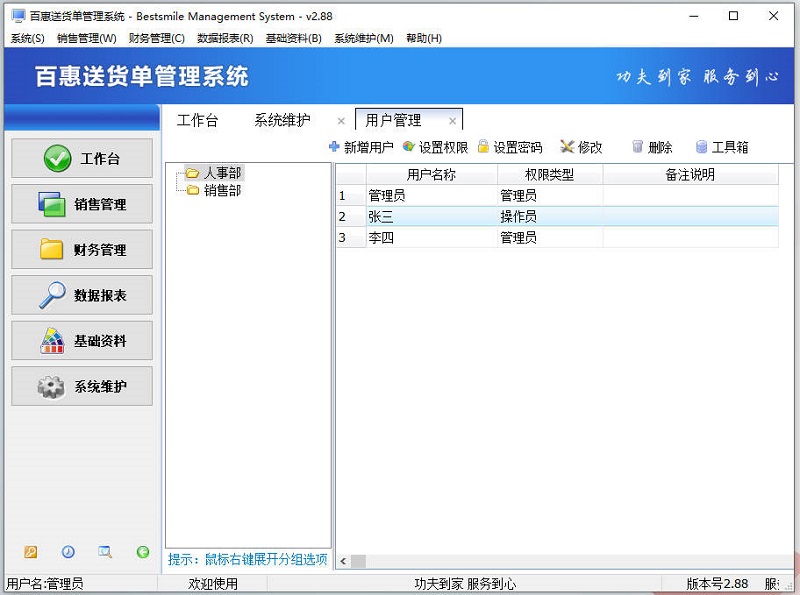The image size is (800, 595).
Task: Click the key icon in bottom sidebar
Action: pyautogui.click(x=30, y=551)
